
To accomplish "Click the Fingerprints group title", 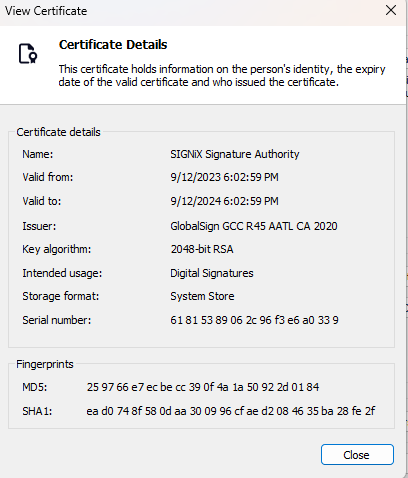I will coord(45,364).
